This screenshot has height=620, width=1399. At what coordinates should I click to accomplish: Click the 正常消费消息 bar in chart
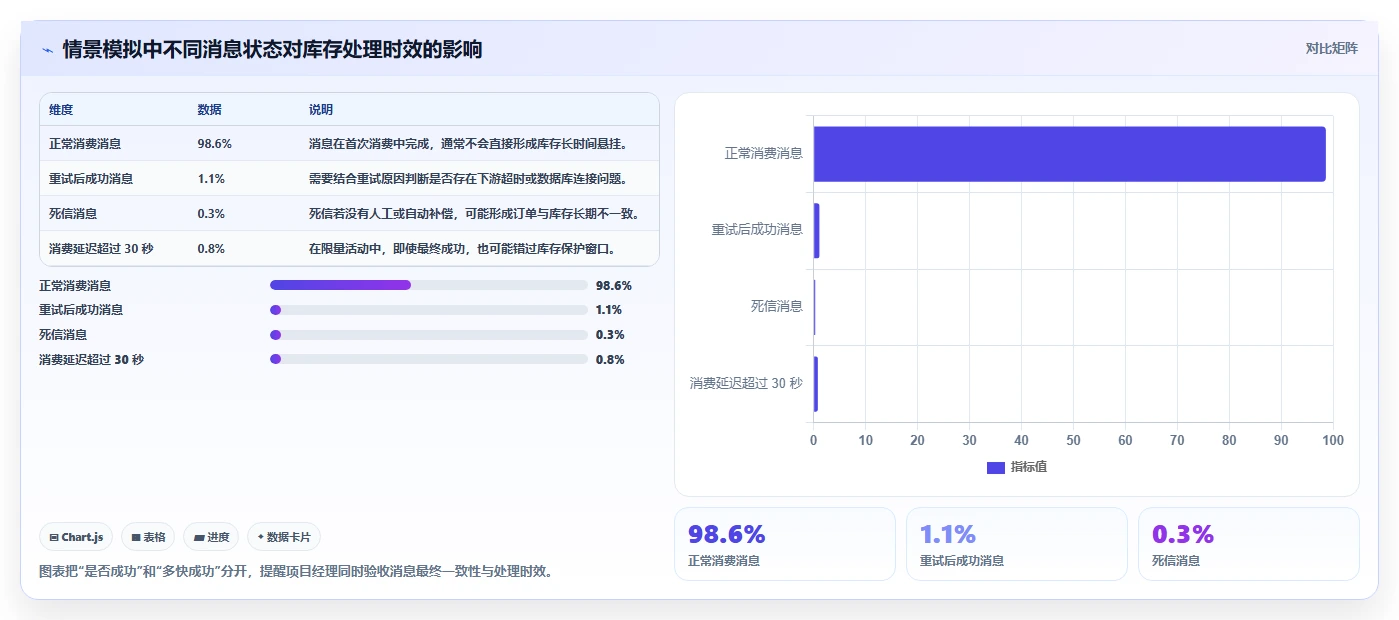(x=1069, y=154)
